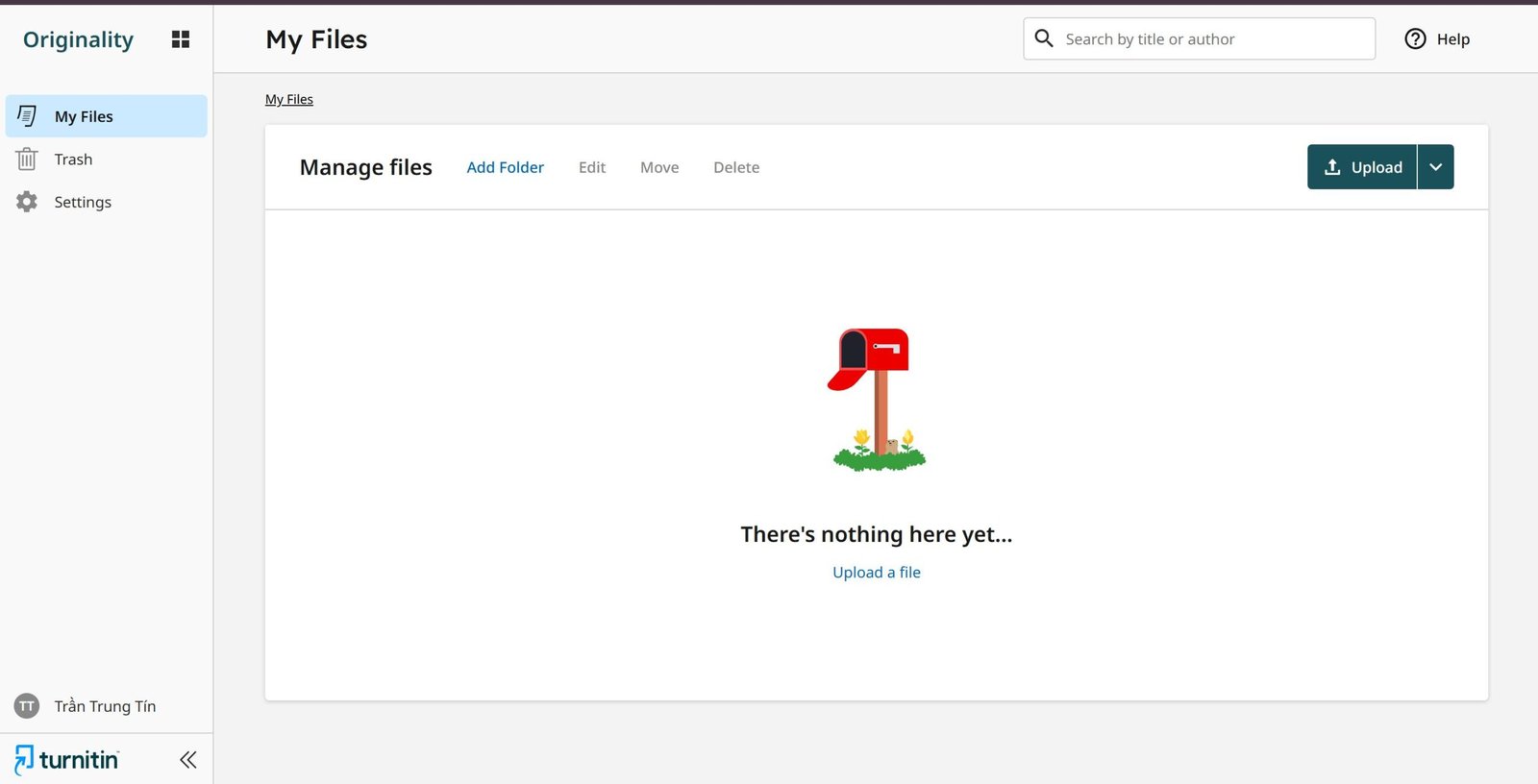This screenshot has height=784, width=1538.
Task: Go to Settings in sidebar
Action: 83,202
